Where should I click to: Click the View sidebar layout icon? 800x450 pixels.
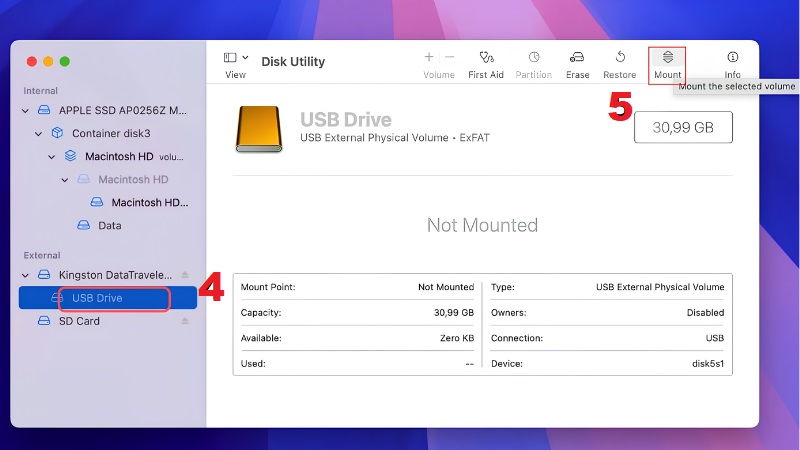pos(230,57)
